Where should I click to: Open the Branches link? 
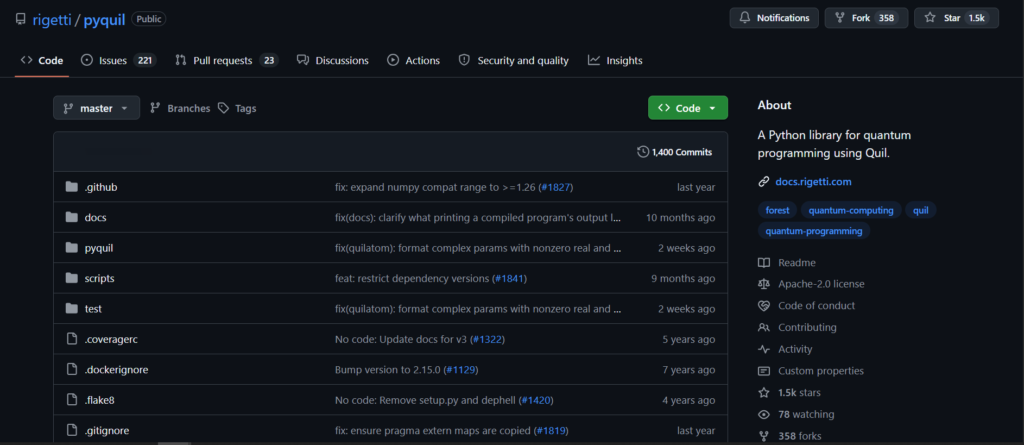(180, 108)
